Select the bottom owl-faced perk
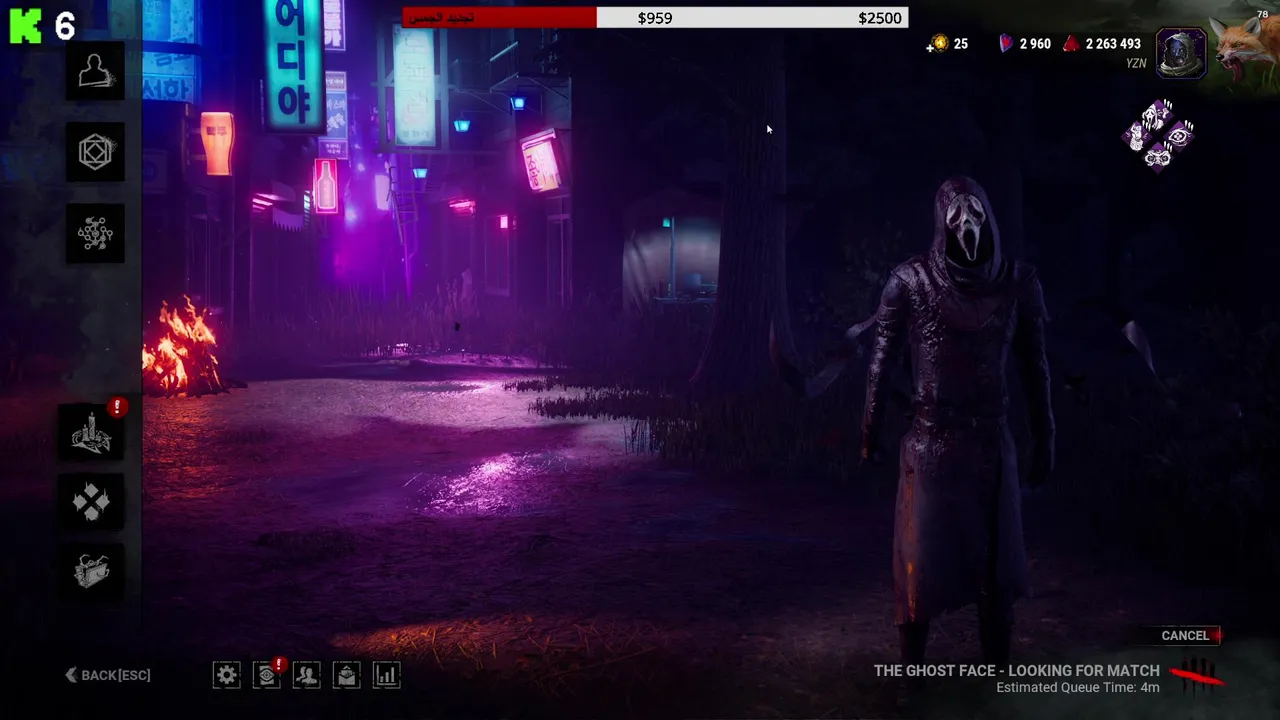The height and width of the screenshot is (720, 1280). pos(1158,158)
